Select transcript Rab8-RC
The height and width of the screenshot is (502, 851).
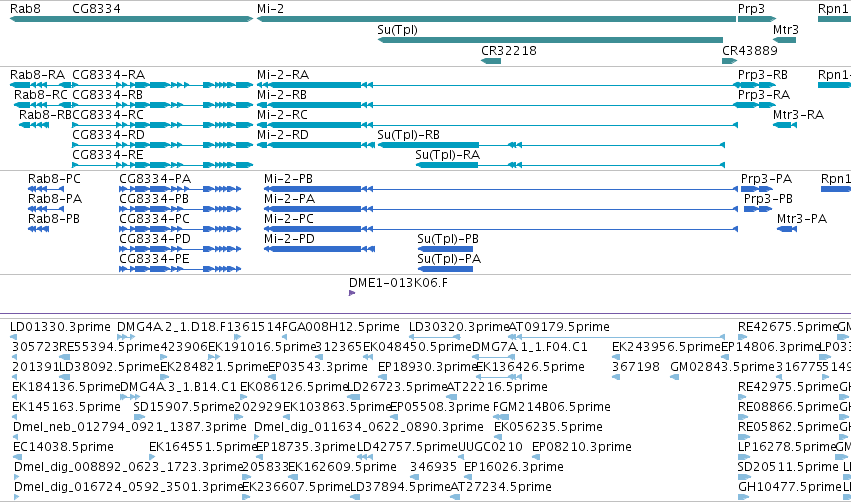[x=43, y=105]
